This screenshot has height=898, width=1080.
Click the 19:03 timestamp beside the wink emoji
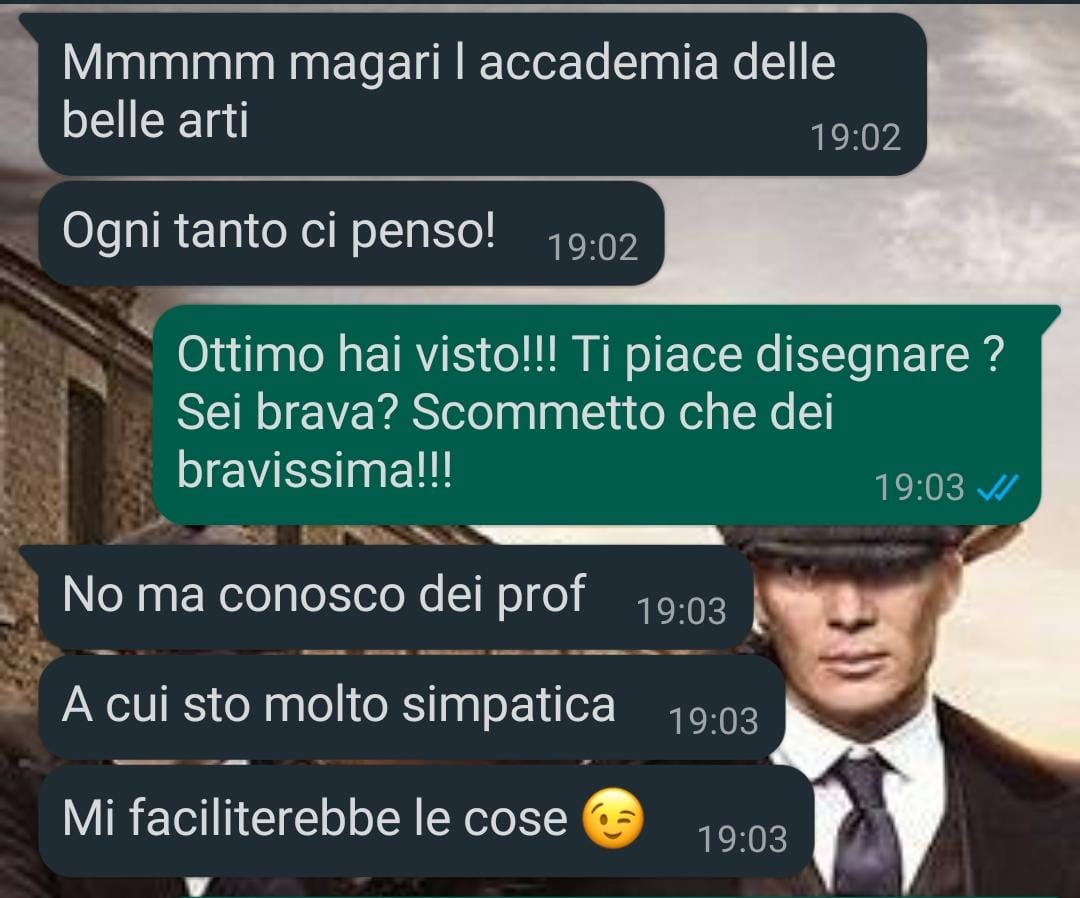[742, 839]
